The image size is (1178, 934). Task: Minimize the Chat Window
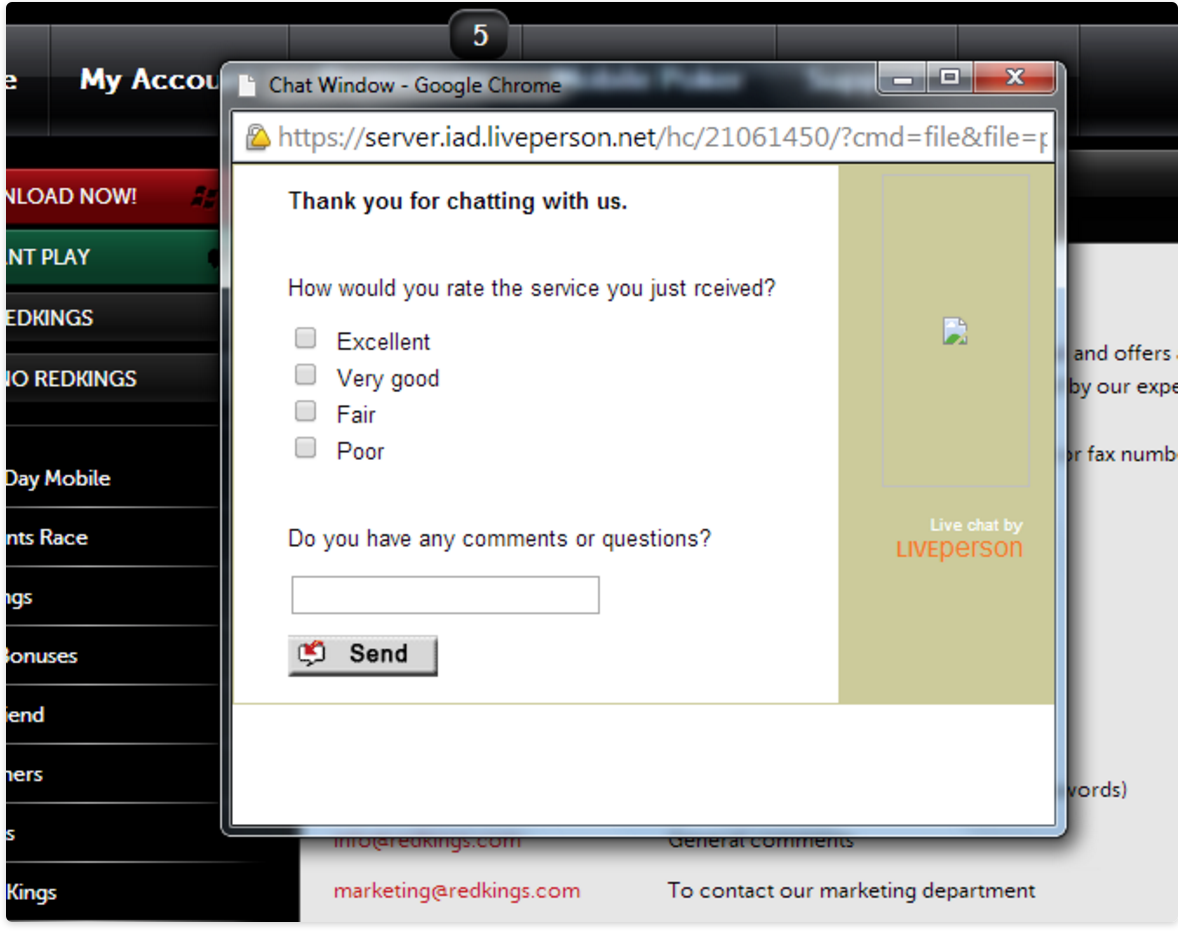click(902, 78)
